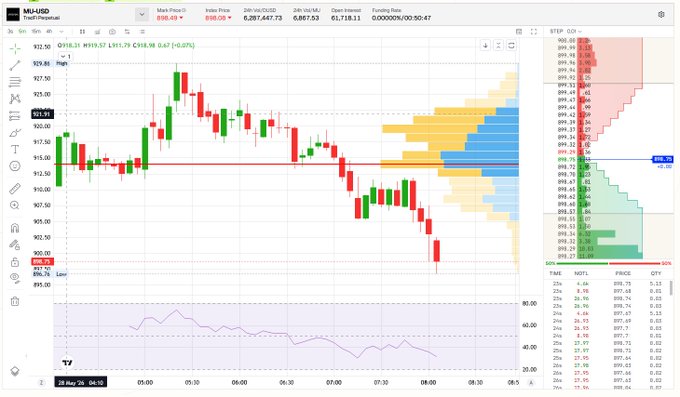Click the QTY column header in trades
Image resolution: width=680 pixels, height=397 pixels.
pos(655,273)
